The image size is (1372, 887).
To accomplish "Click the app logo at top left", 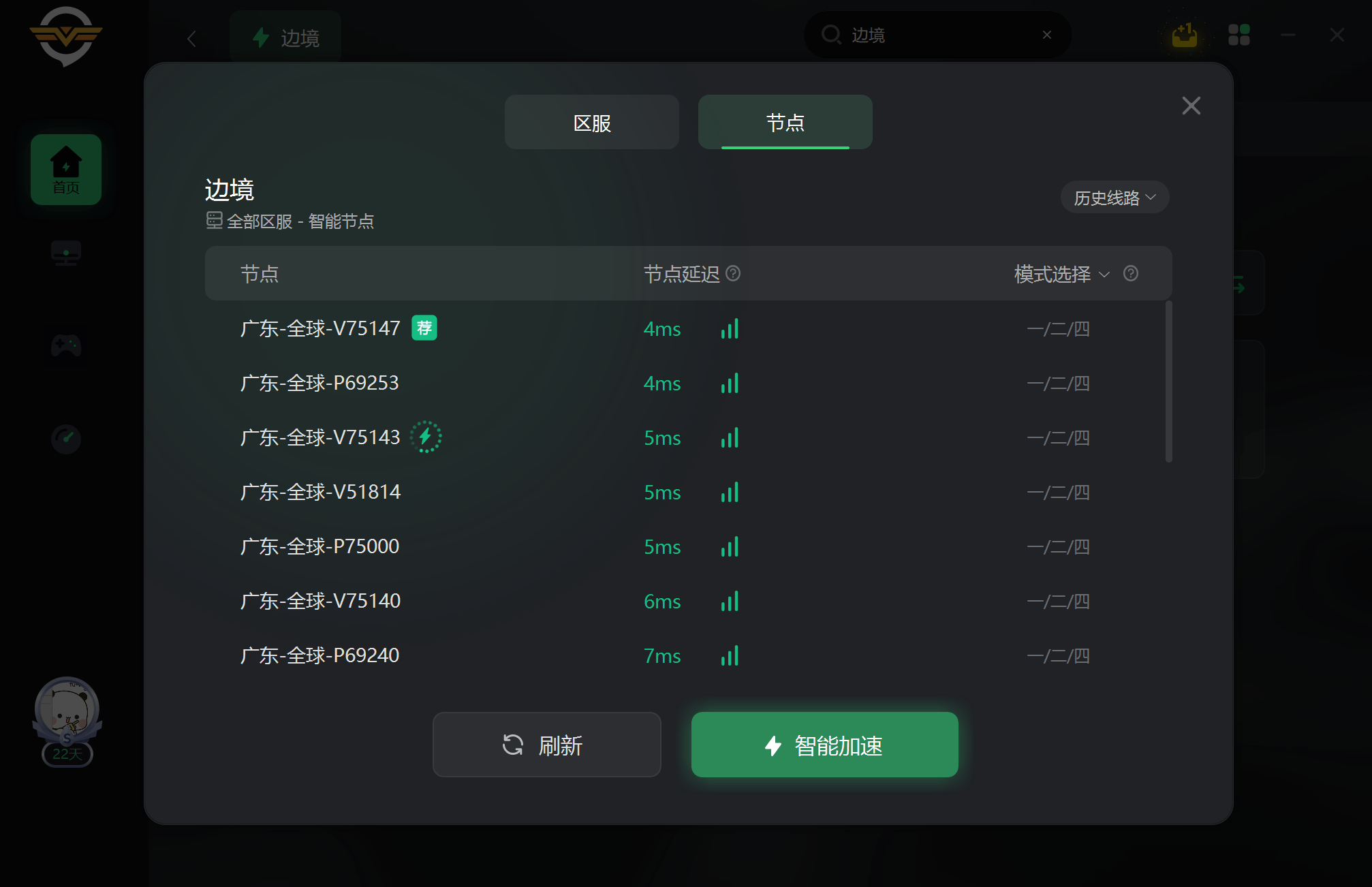I will [66, 36].
